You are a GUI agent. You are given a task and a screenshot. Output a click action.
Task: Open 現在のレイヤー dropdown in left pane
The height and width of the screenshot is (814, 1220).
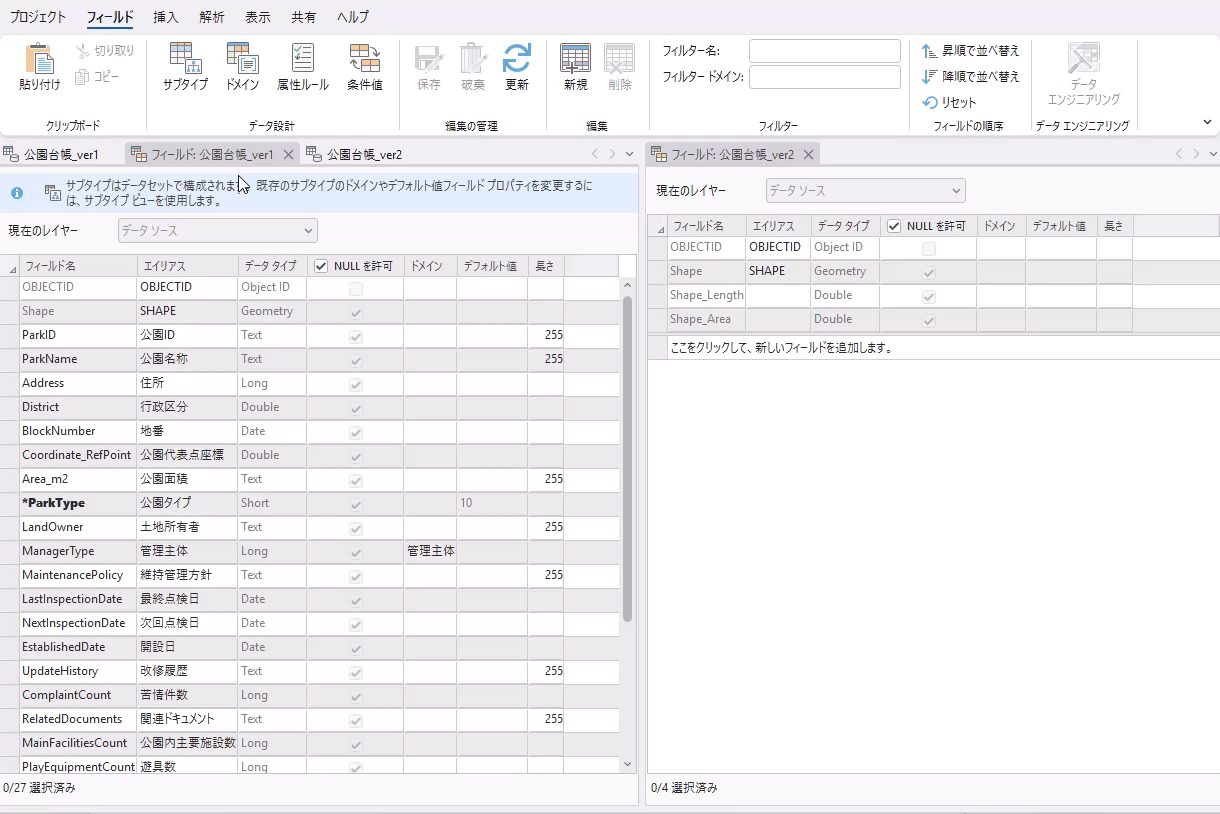pyautogui.click(x=217, y=231)
